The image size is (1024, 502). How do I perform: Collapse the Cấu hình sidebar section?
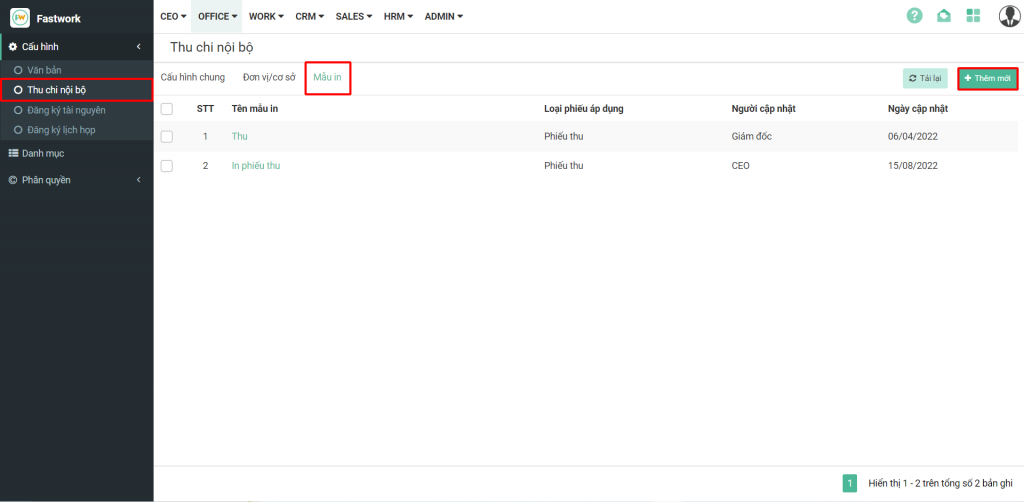pyautogui.click(x=138, y=47)
